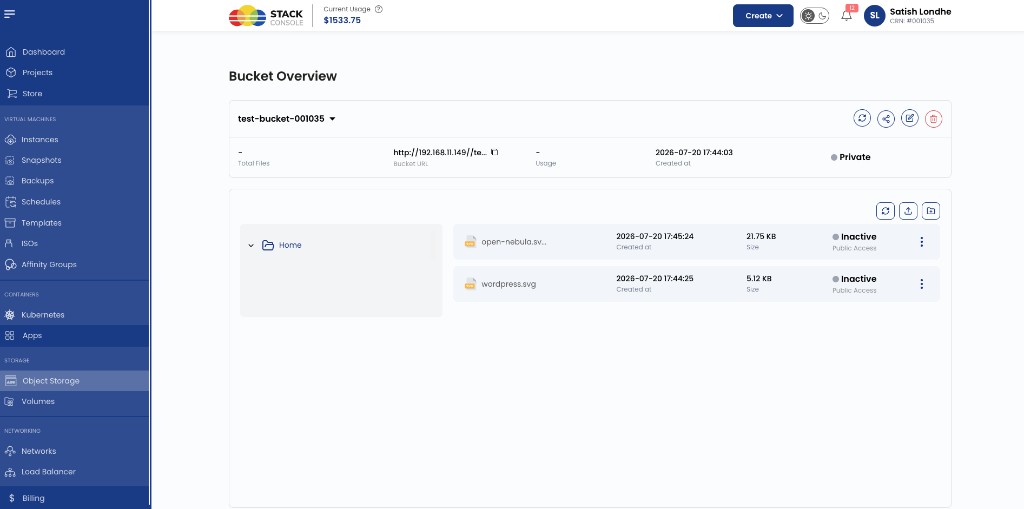Upload a file to the bucket
The width and height of the screenshot is (1024, 509).
tap(908, 210)
